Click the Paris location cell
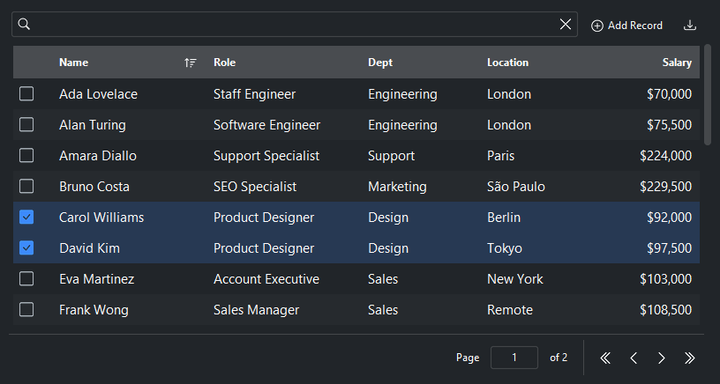 [x=501, y=156]
